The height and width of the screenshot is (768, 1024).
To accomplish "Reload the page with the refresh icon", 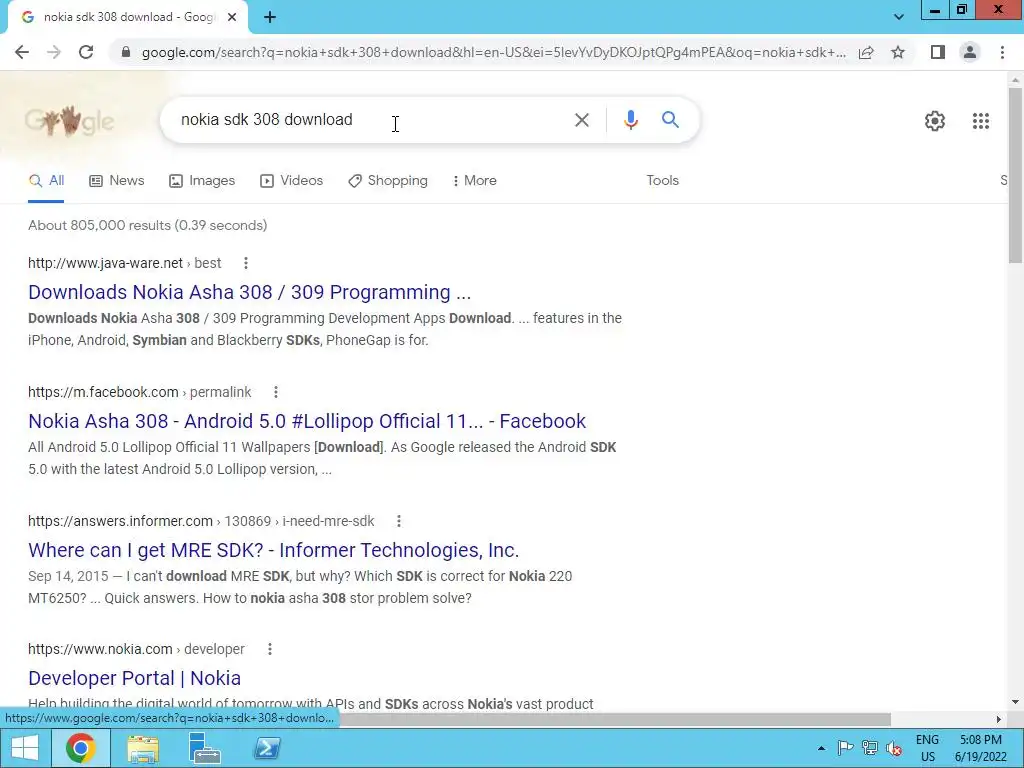I will point(86,52).
